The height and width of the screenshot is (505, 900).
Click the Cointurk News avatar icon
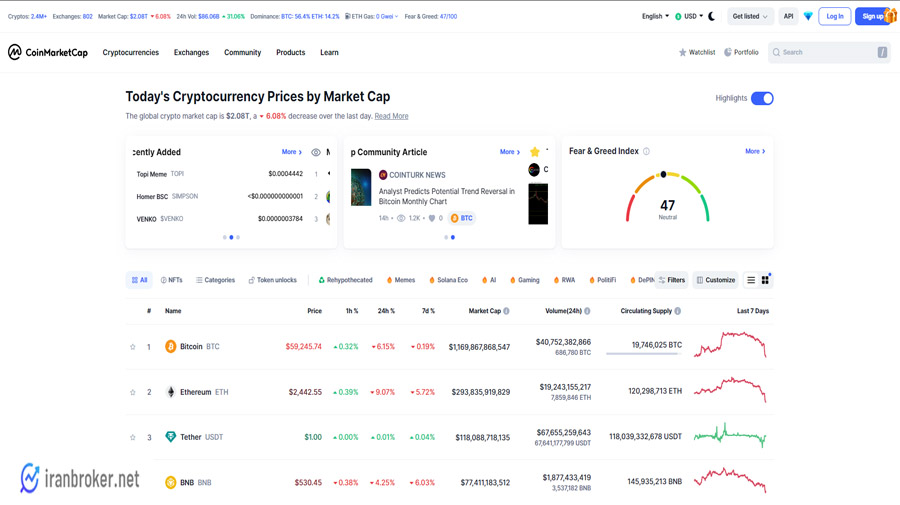coord(383,175)
